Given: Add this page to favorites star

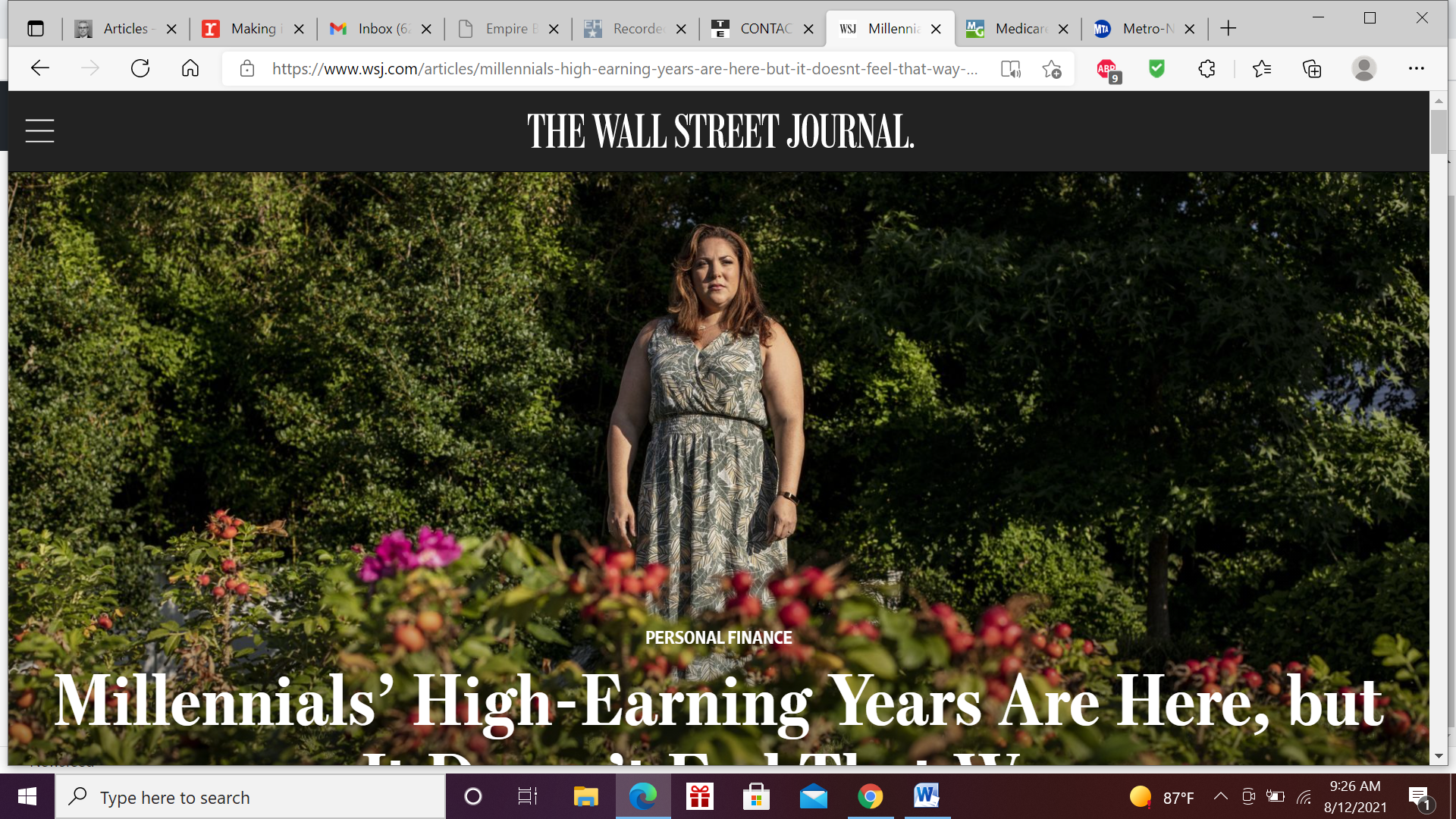Looking at the screenshot, I should (1052, 69).
